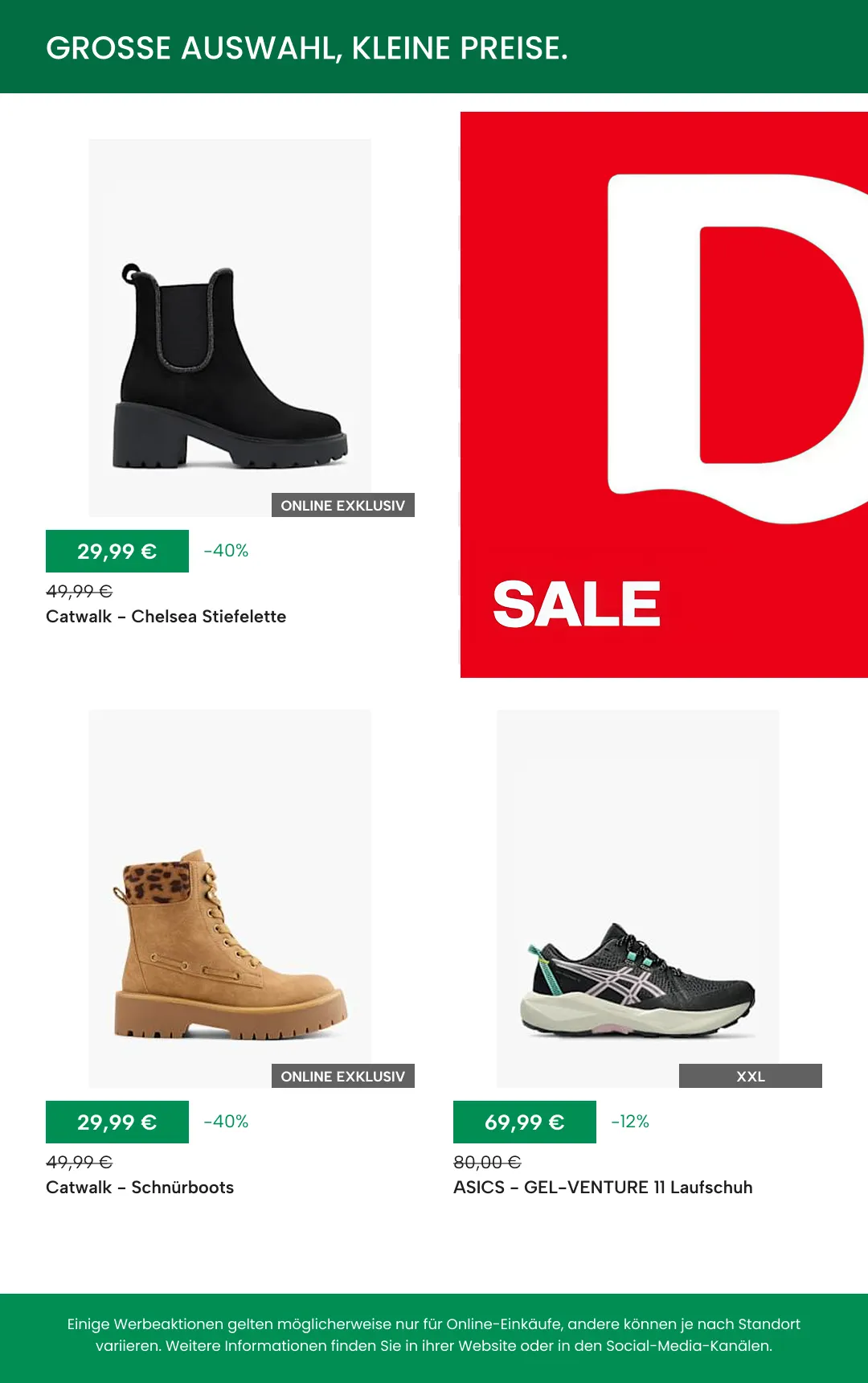This screenshot has width=868, height=1383.
Task: Select the Catwalk - Chelsea Stiefelette title
Action: tap(166, 617)
